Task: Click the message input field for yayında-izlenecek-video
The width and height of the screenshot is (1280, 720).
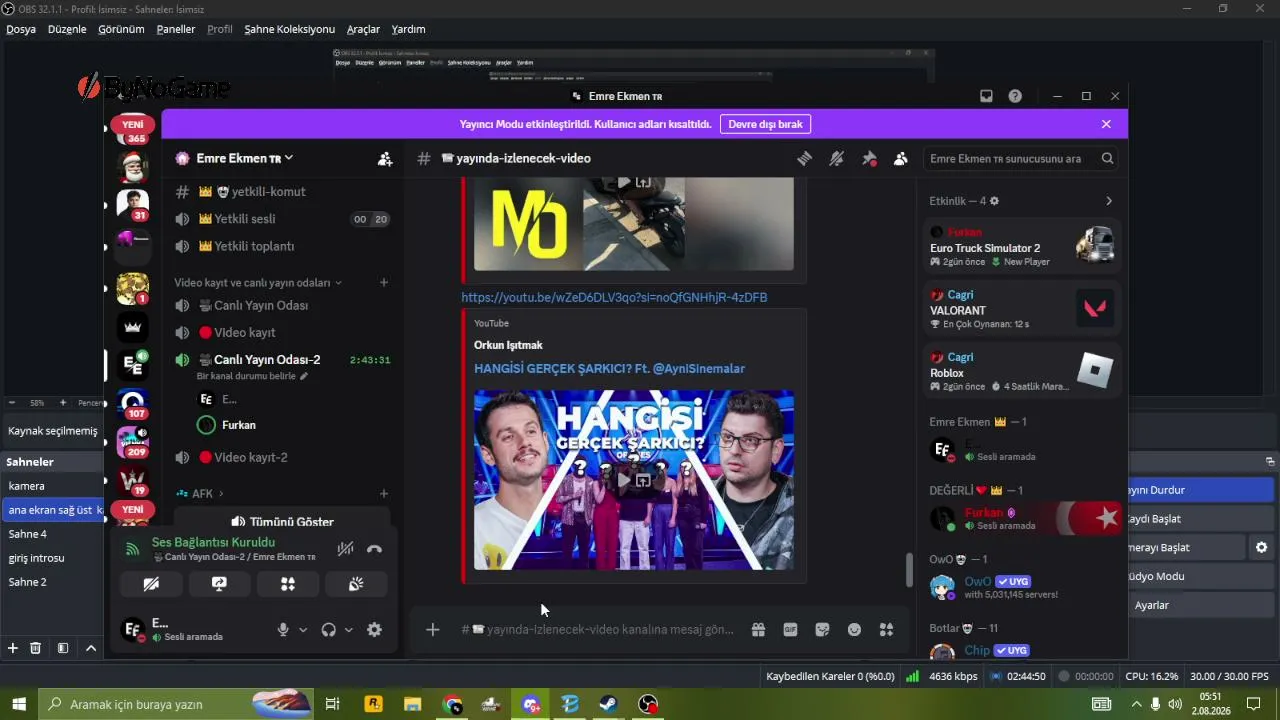Action: point(597,630)
